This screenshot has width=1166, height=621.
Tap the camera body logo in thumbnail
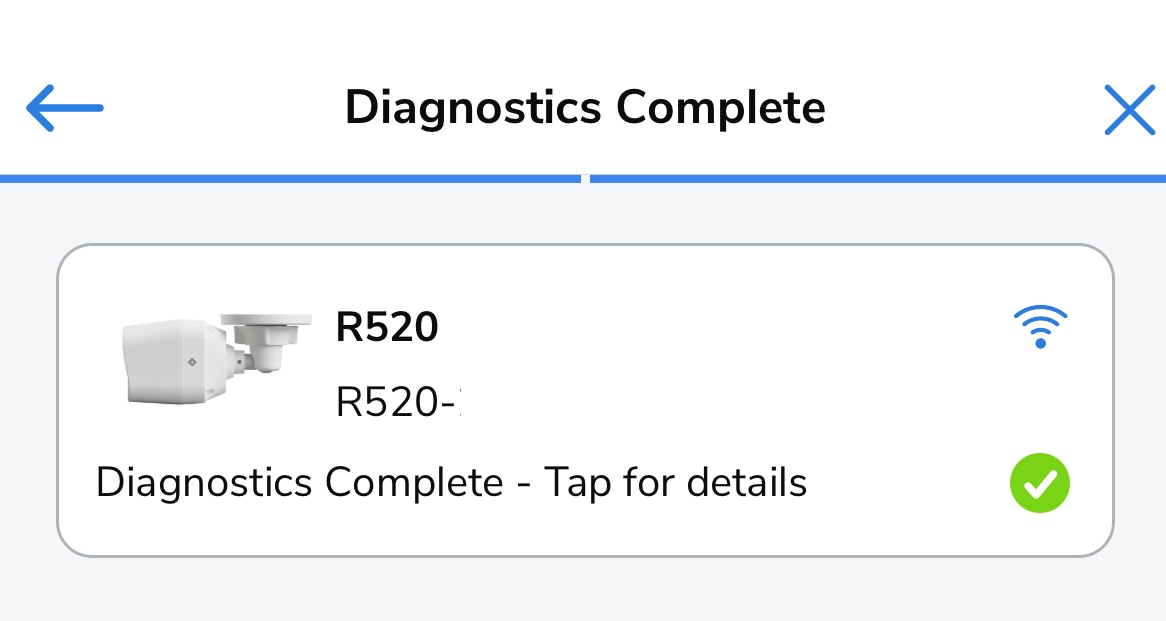coord(192,361)
